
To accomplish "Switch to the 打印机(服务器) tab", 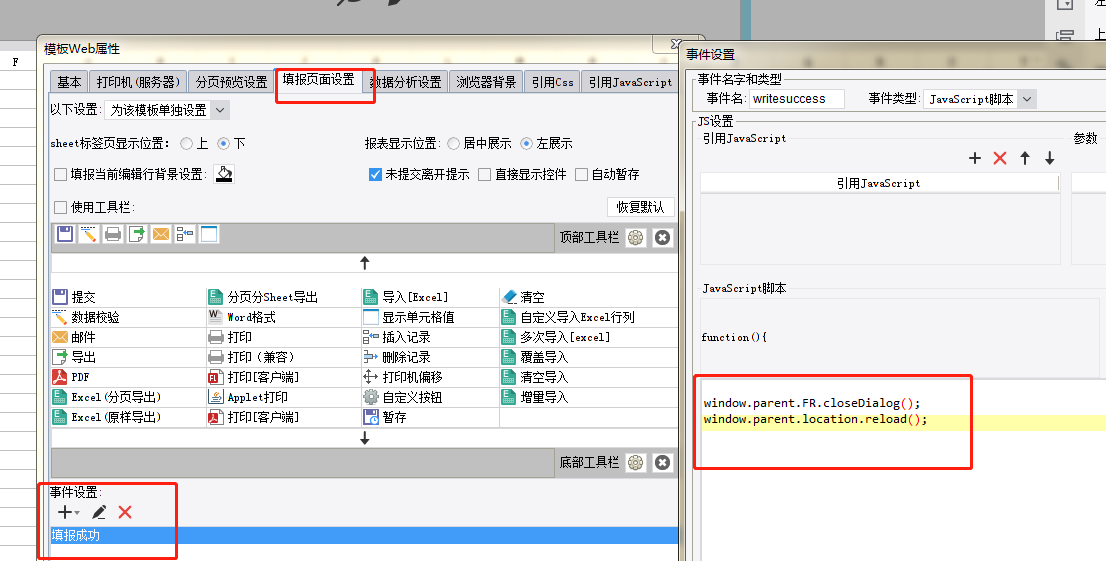I will click(x=138, y=82).
